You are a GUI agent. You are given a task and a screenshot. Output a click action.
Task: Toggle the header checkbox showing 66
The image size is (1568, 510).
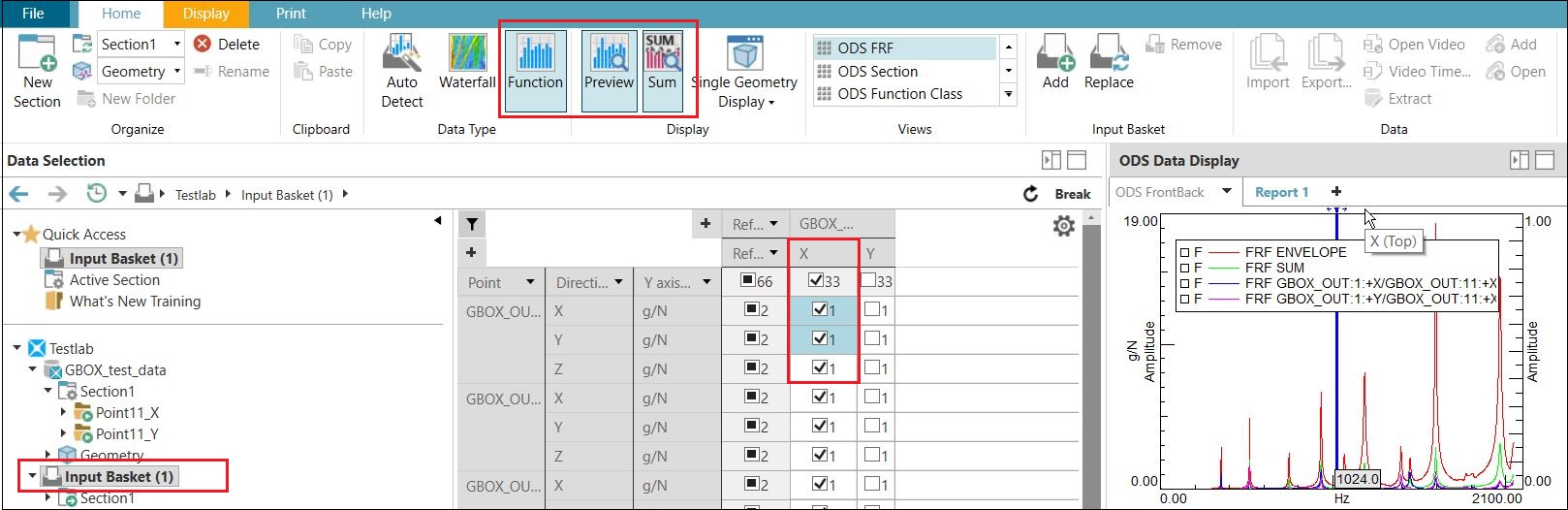tap(747, 281)
